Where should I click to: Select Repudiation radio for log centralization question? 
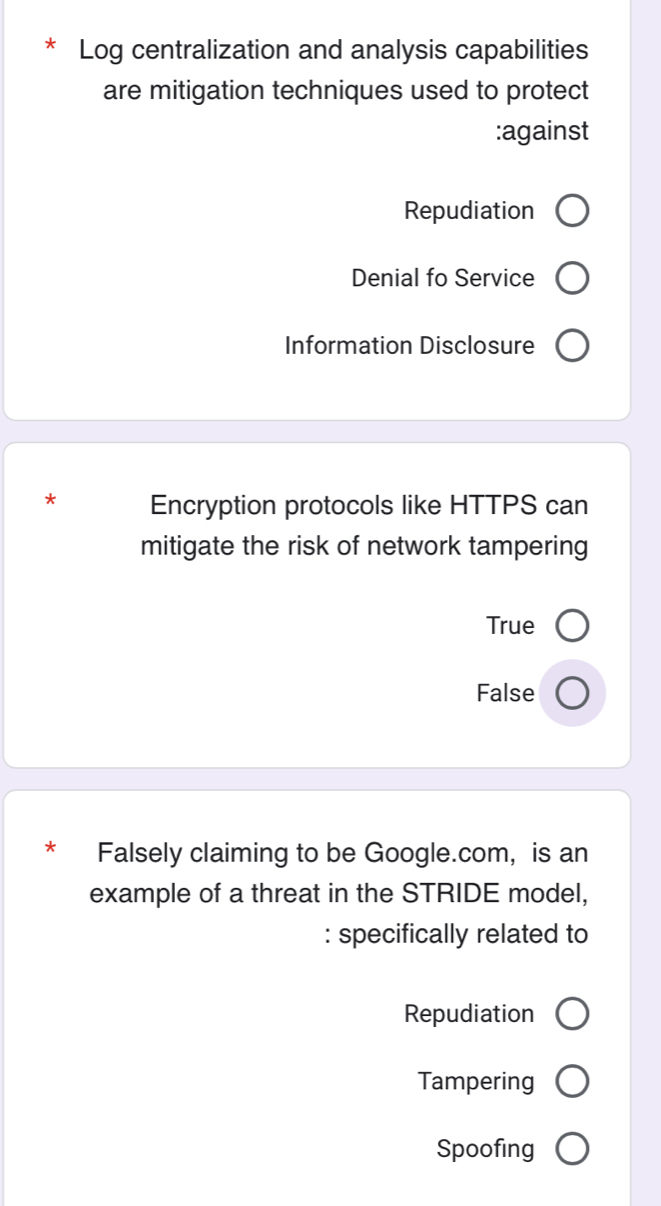[x=572, y=212]
